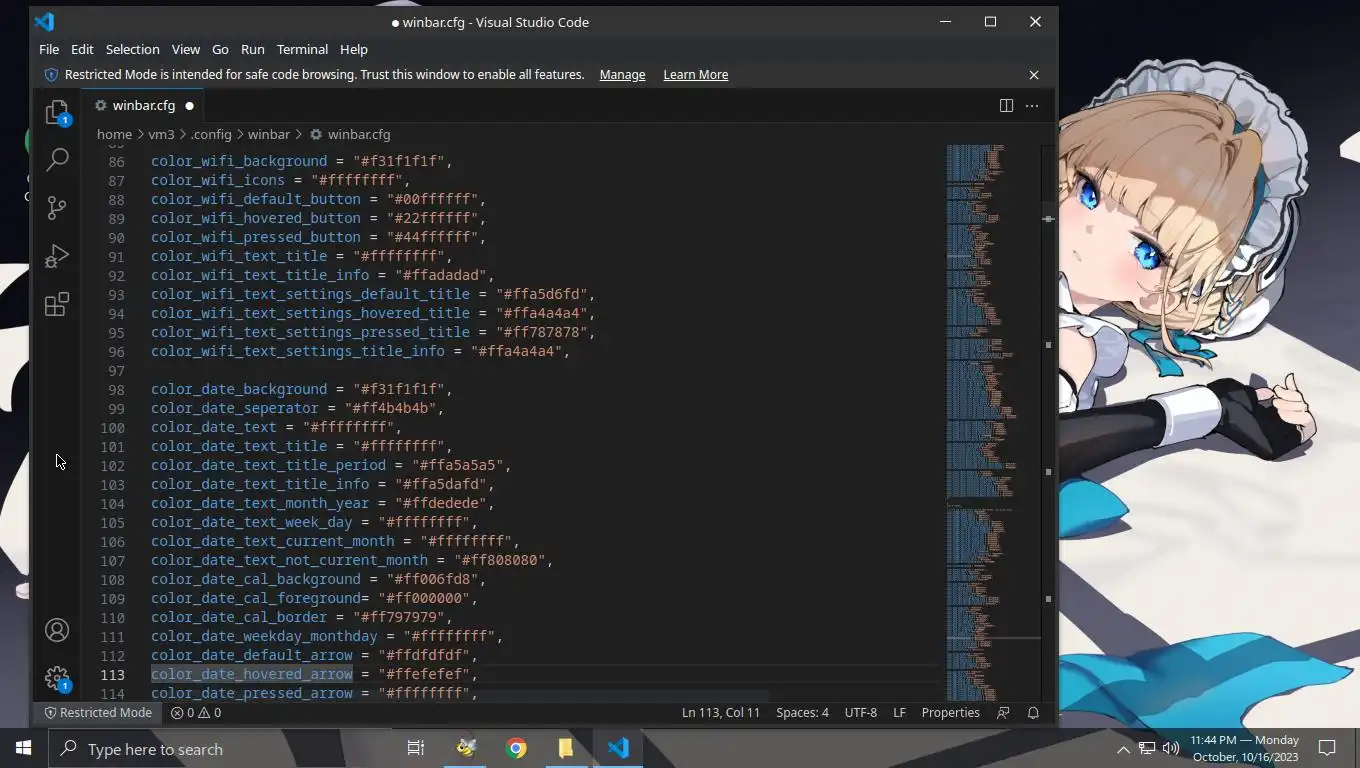Click the color_wifi_icons line text
Screen dimensions: 1360x768
tap(281, 180)
